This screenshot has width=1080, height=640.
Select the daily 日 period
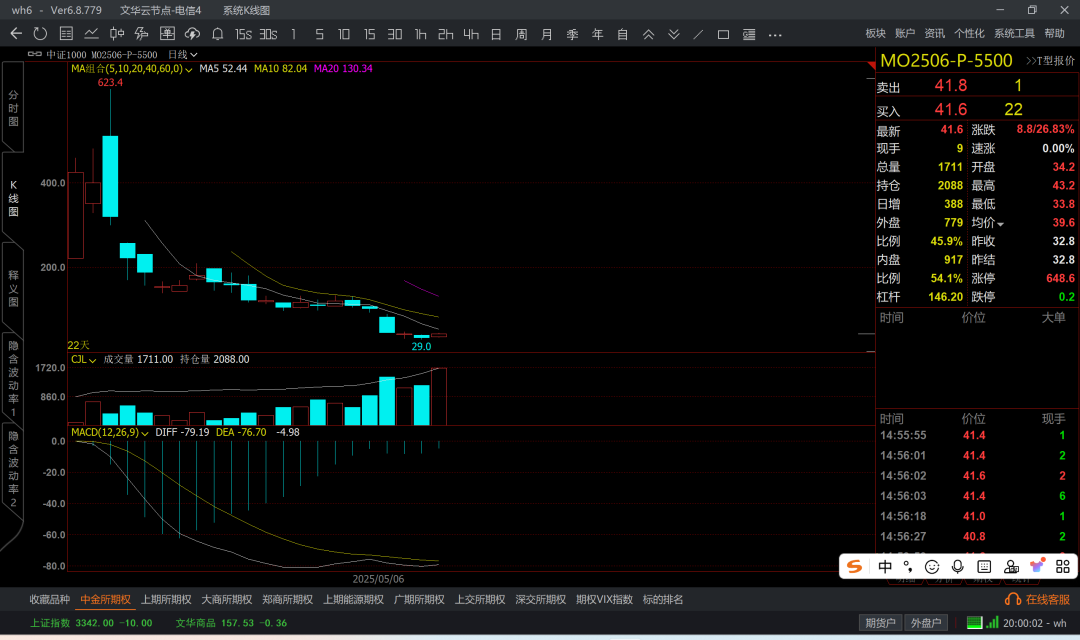pos(496,34)
